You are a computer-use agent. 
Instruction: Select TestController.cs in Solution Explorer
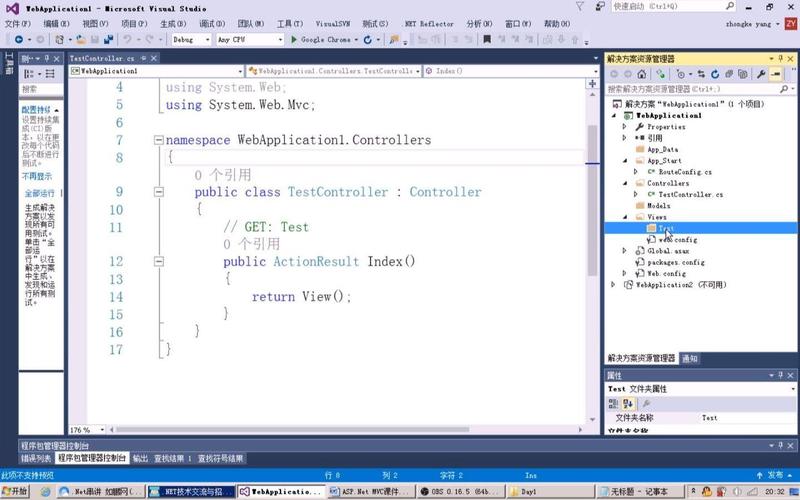click(690, 194)
